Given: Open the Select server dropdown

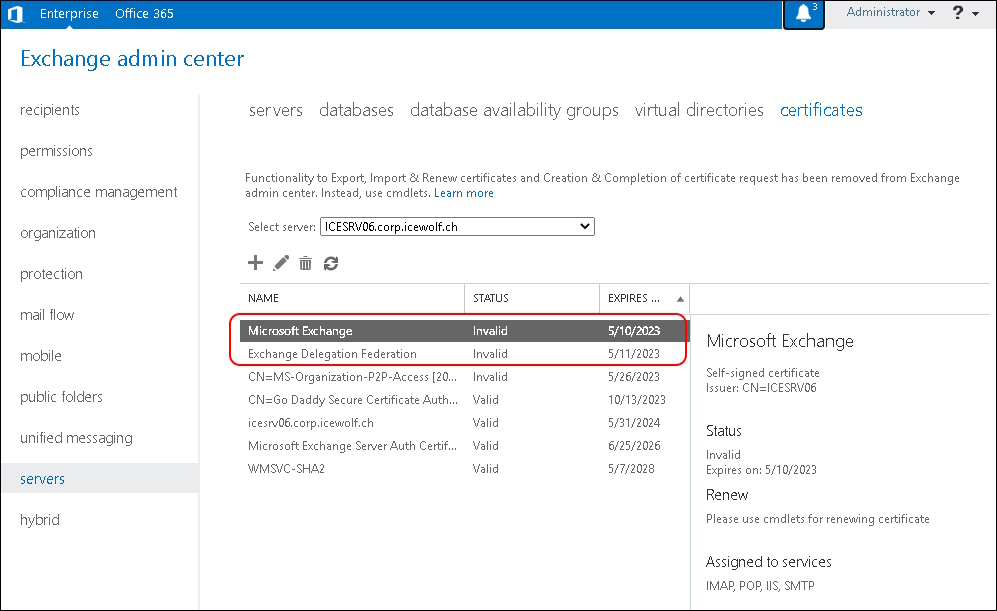Looking at the screenshot, I should point(457,226).
